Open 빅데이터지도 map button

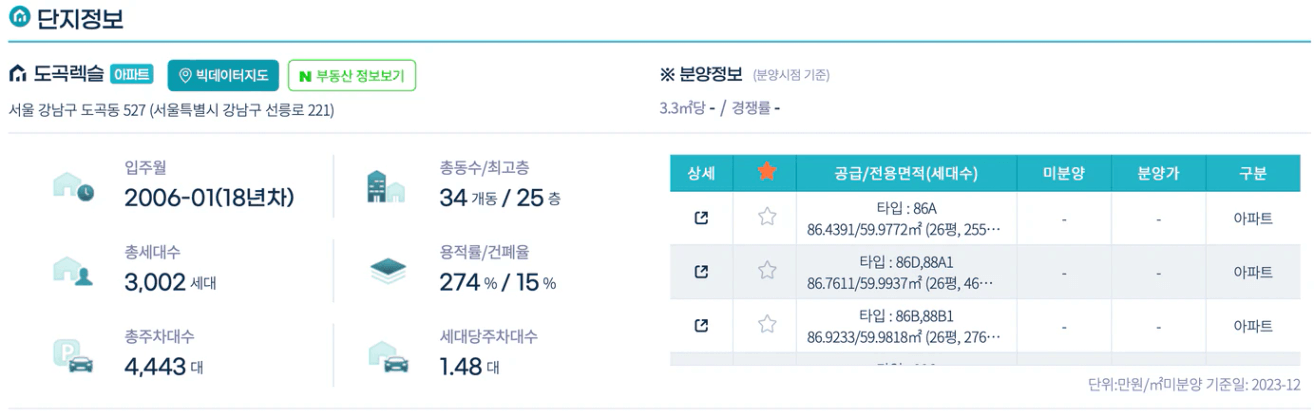(x=223, y=76)
